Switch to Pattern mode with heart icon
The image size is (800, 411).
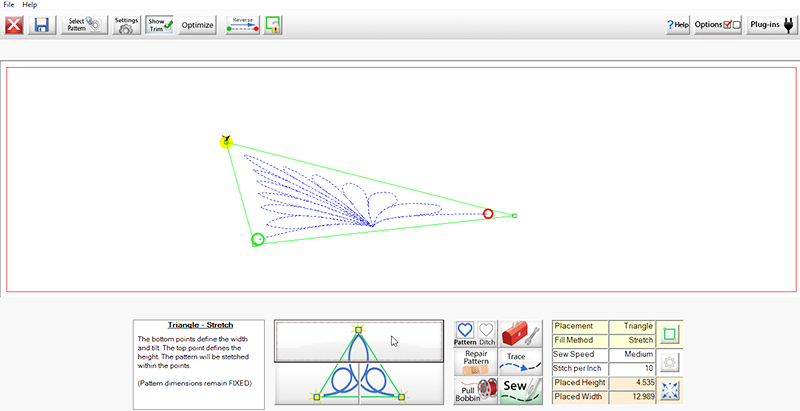tap(465, 334)
